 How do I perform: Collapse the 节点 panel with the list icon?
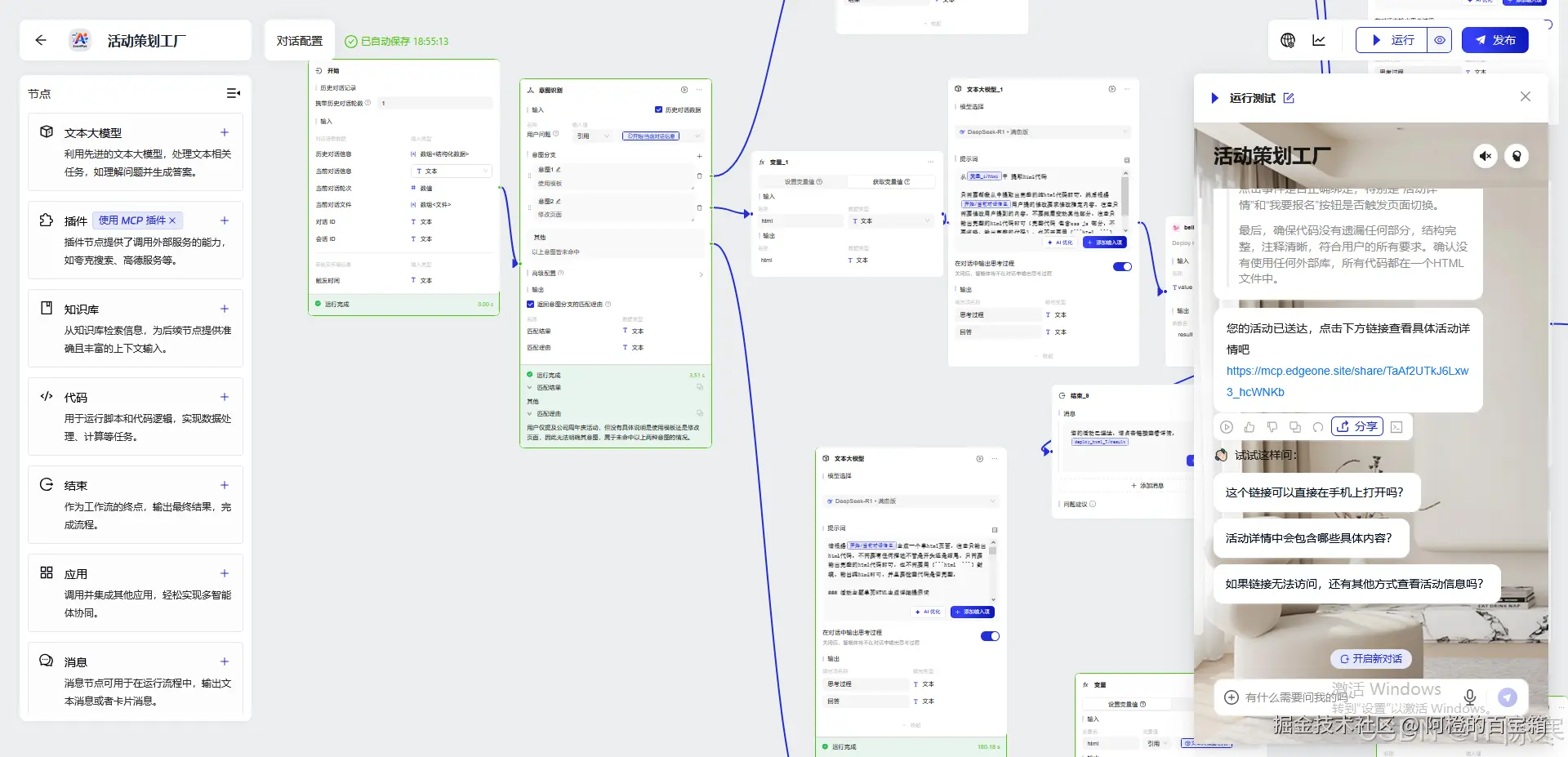point(233,94)
